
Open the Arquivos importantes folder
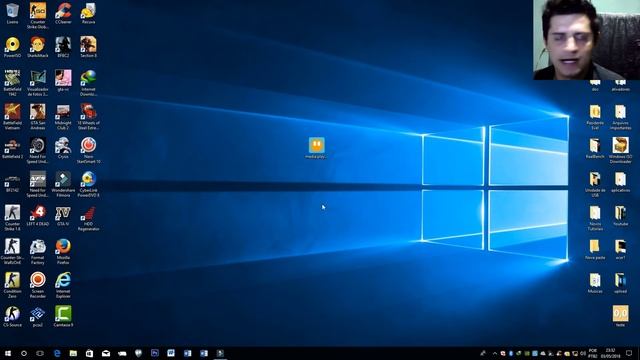(x=620, y=117)
